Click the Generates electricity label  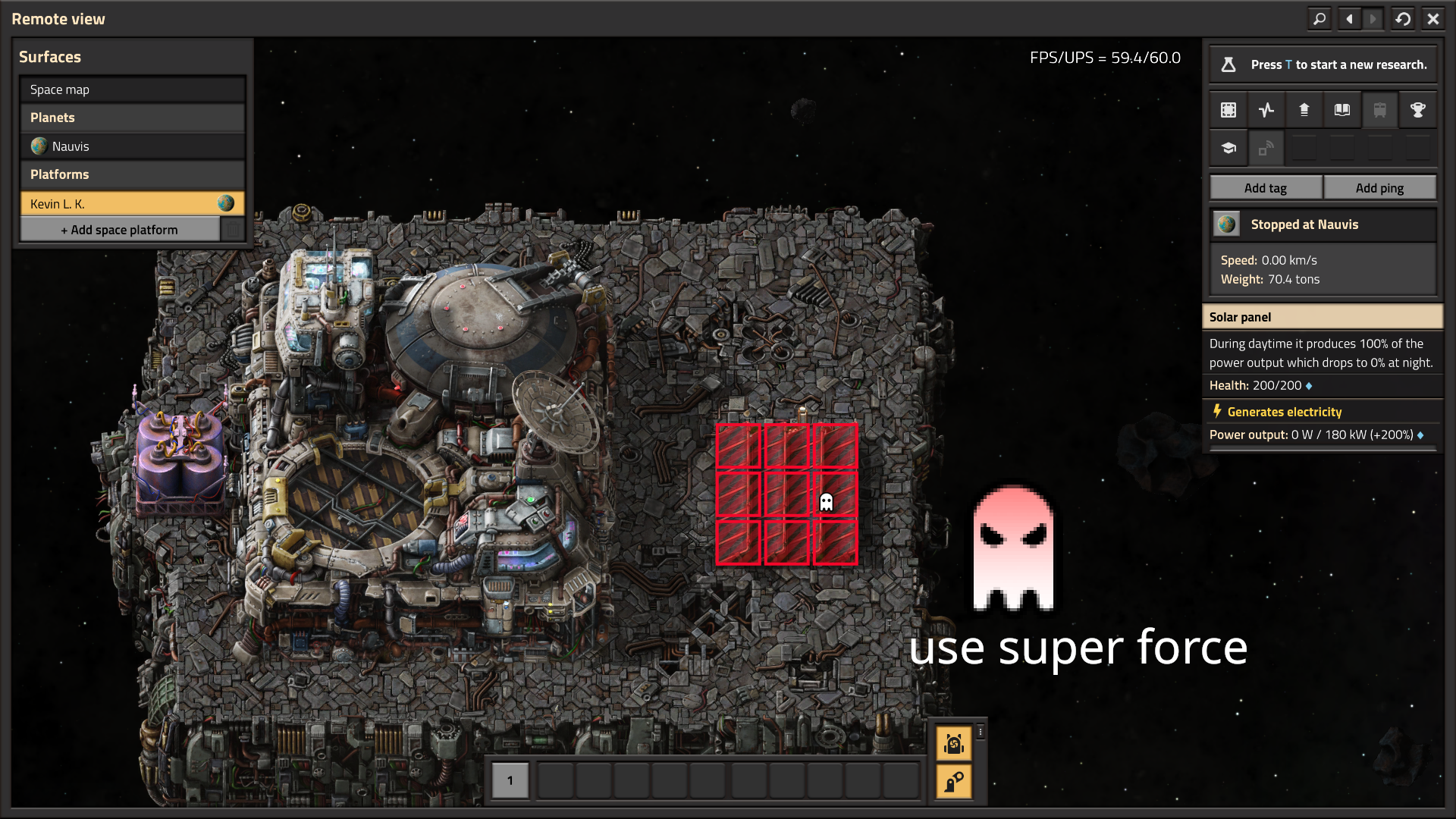pyautogui.click(x=1285, y=412)
